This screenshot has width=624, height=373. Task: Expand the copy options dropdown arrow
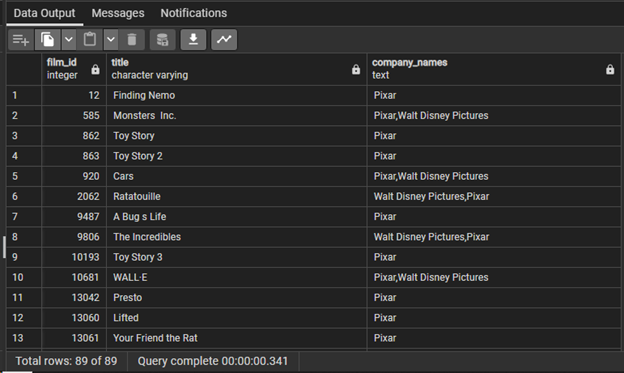69,39
